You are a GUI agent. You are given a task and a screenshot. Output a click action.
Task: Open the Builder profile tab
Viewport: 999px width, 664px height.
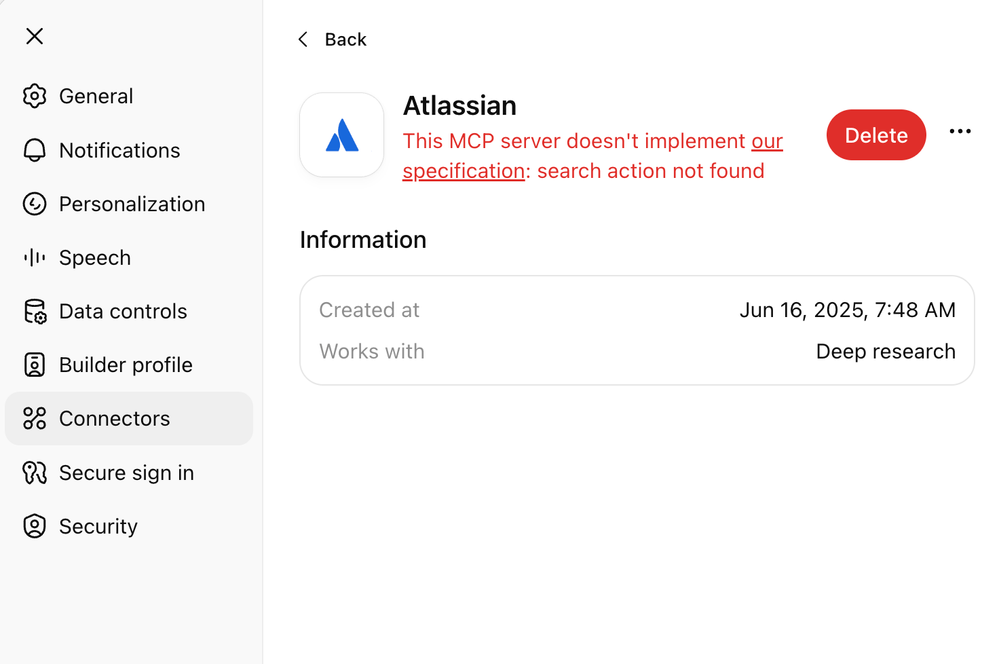coord(129,365)
